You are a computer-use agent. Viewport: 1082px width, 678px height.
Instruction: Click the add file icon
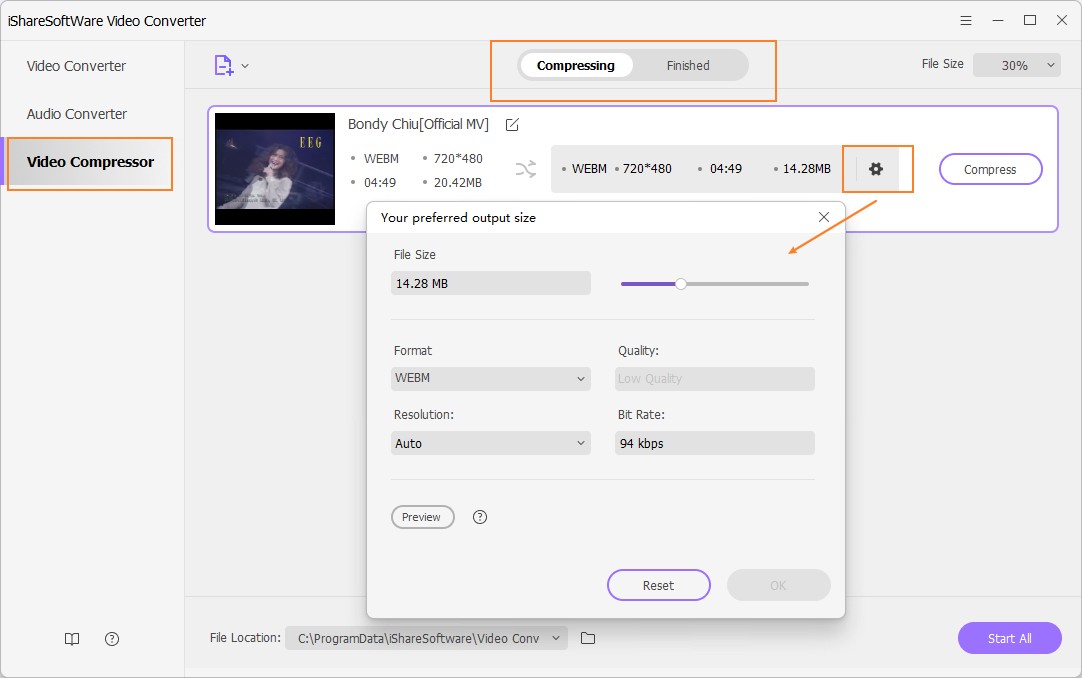(x=224, y=66)
